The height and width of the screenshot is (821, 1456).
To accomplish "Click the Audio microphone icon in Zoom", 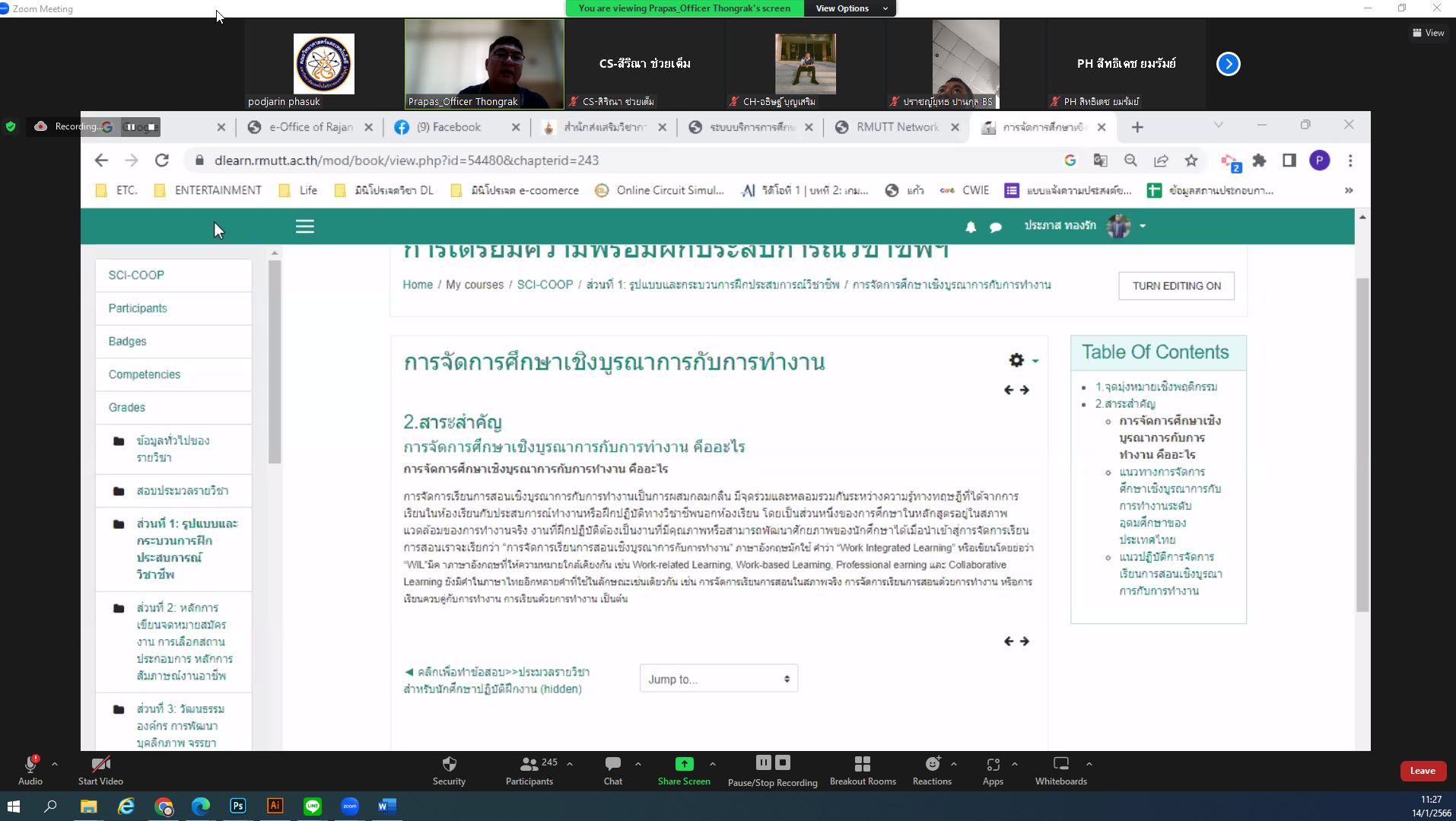I will [x=30, y=764].
